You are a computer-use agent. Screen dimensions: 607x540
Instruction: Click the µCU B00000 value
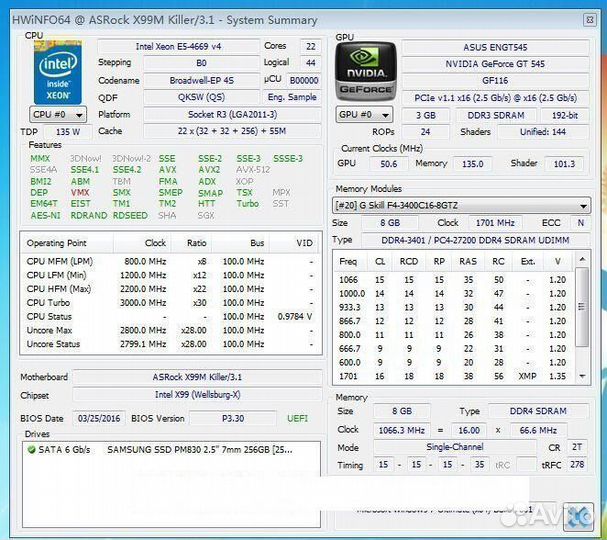[304, 81]
